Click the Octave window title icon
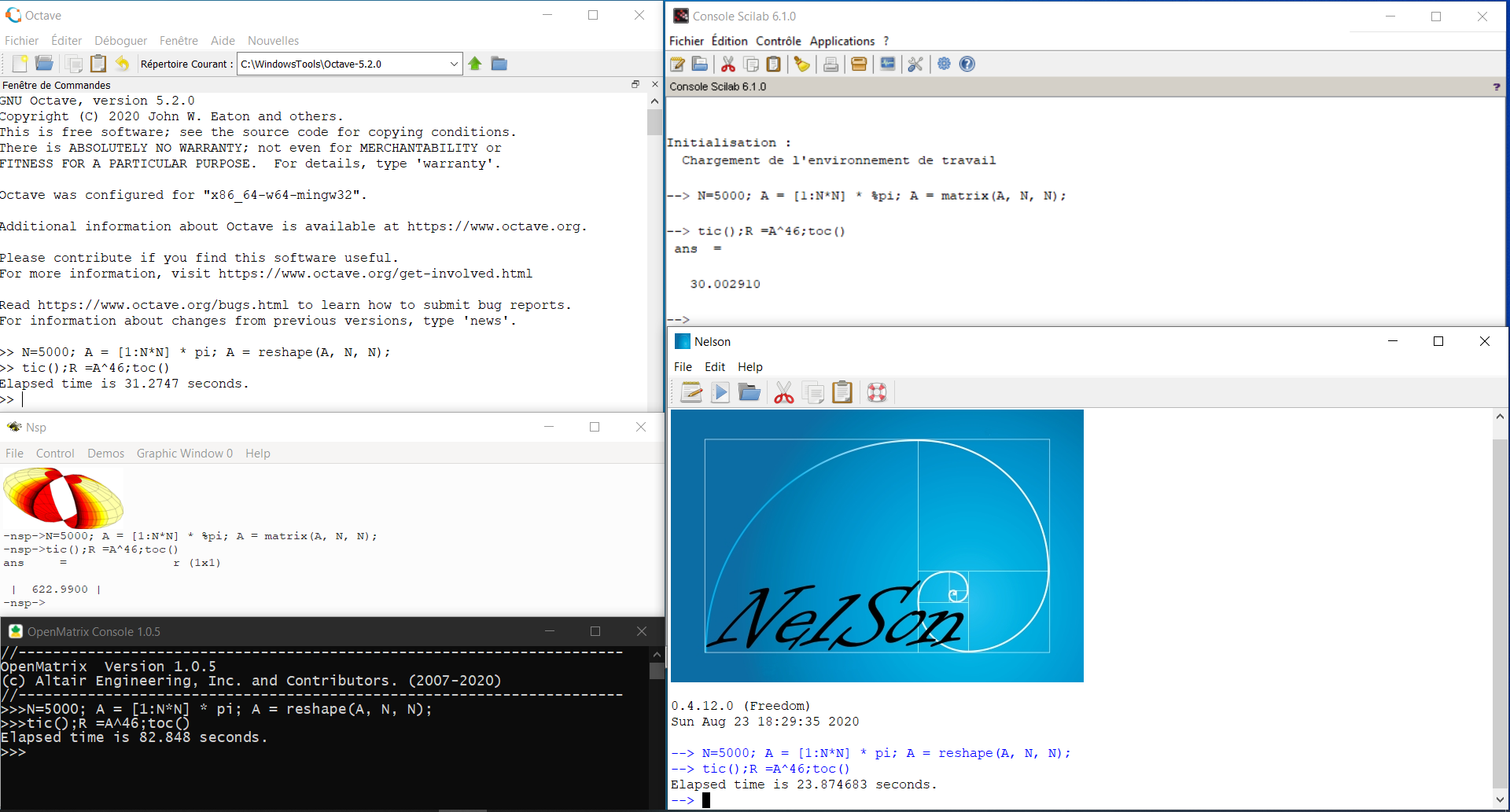This screenshot has width=1510, height=812. (x=13, y=15)
